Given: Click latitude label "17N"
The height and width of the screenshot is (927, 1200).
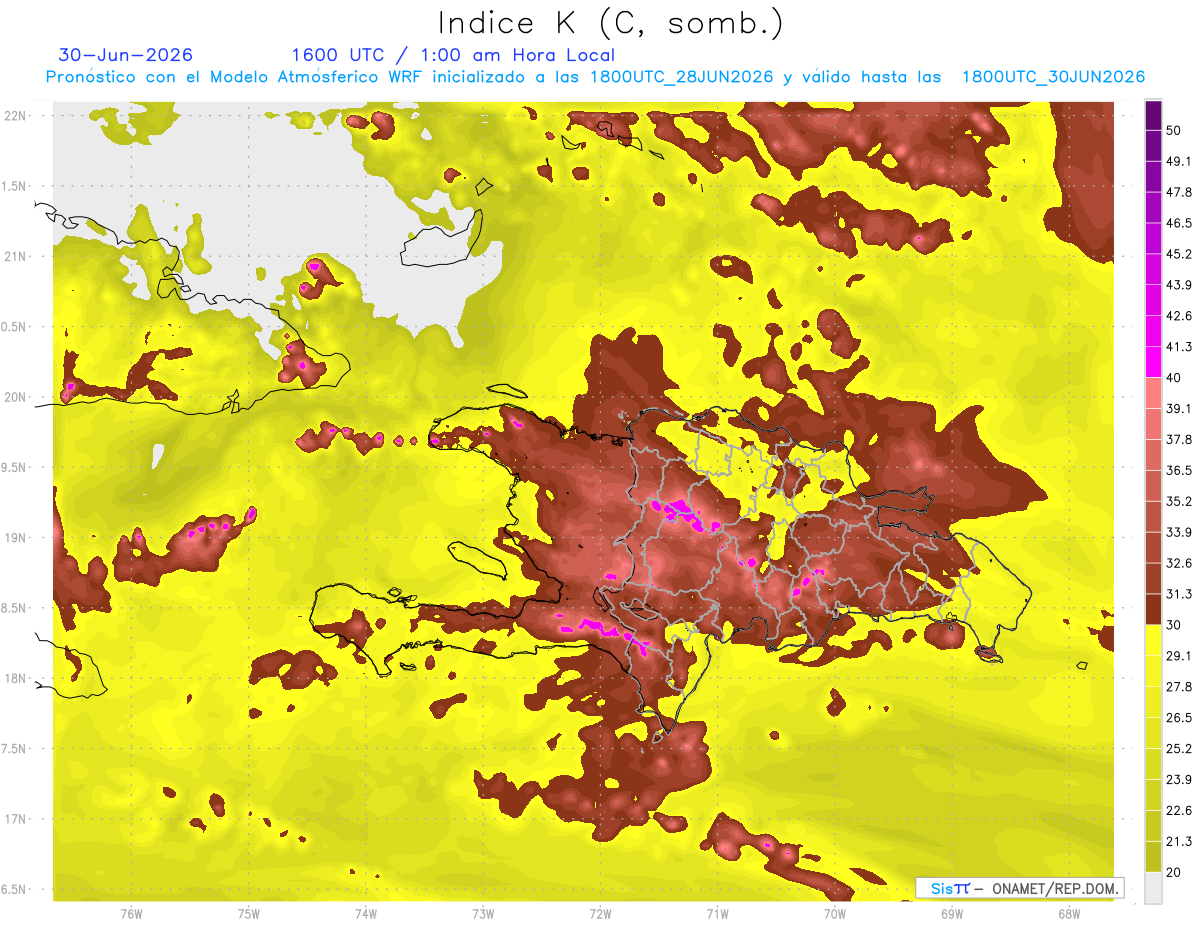Looking at the screenshot, I should (x=15, y=819).
